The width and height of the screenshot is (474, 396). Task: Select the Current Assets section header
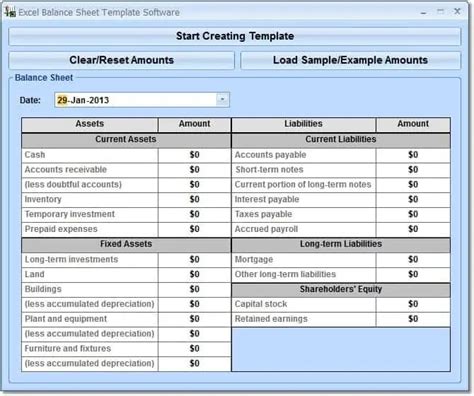(126, 140)
